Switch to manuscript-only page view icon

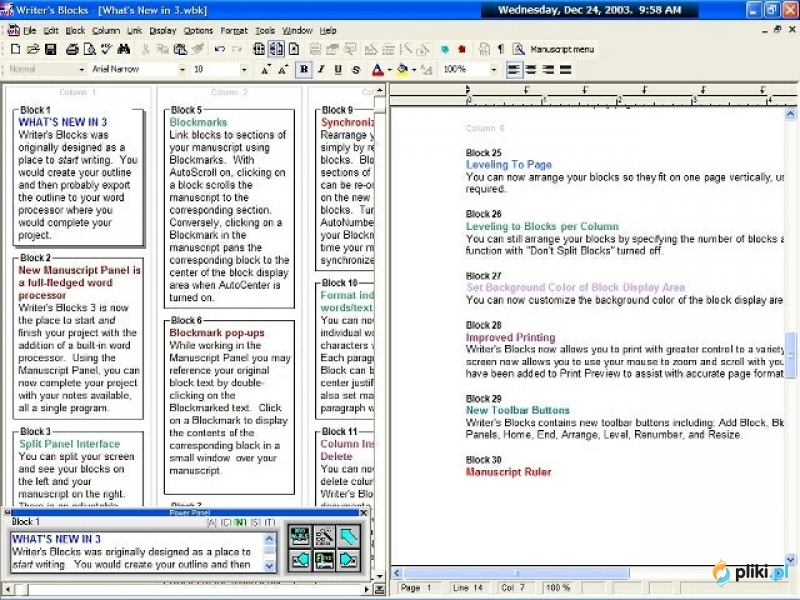click(294, 49)
